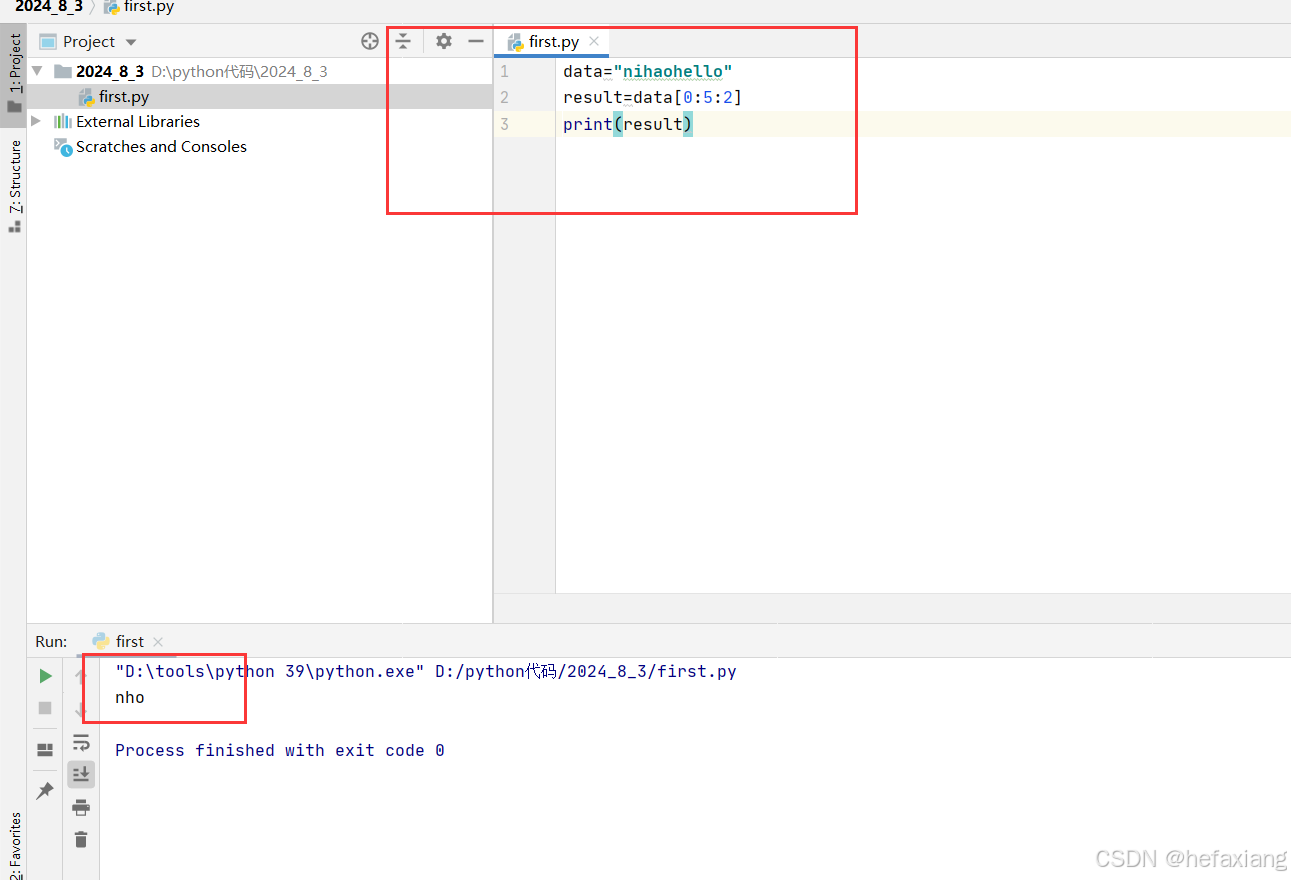Toggle soft-wrap in Run console
Image resolution: width=1291 pixels, height=880 pixels.
(x=81, y=743)
